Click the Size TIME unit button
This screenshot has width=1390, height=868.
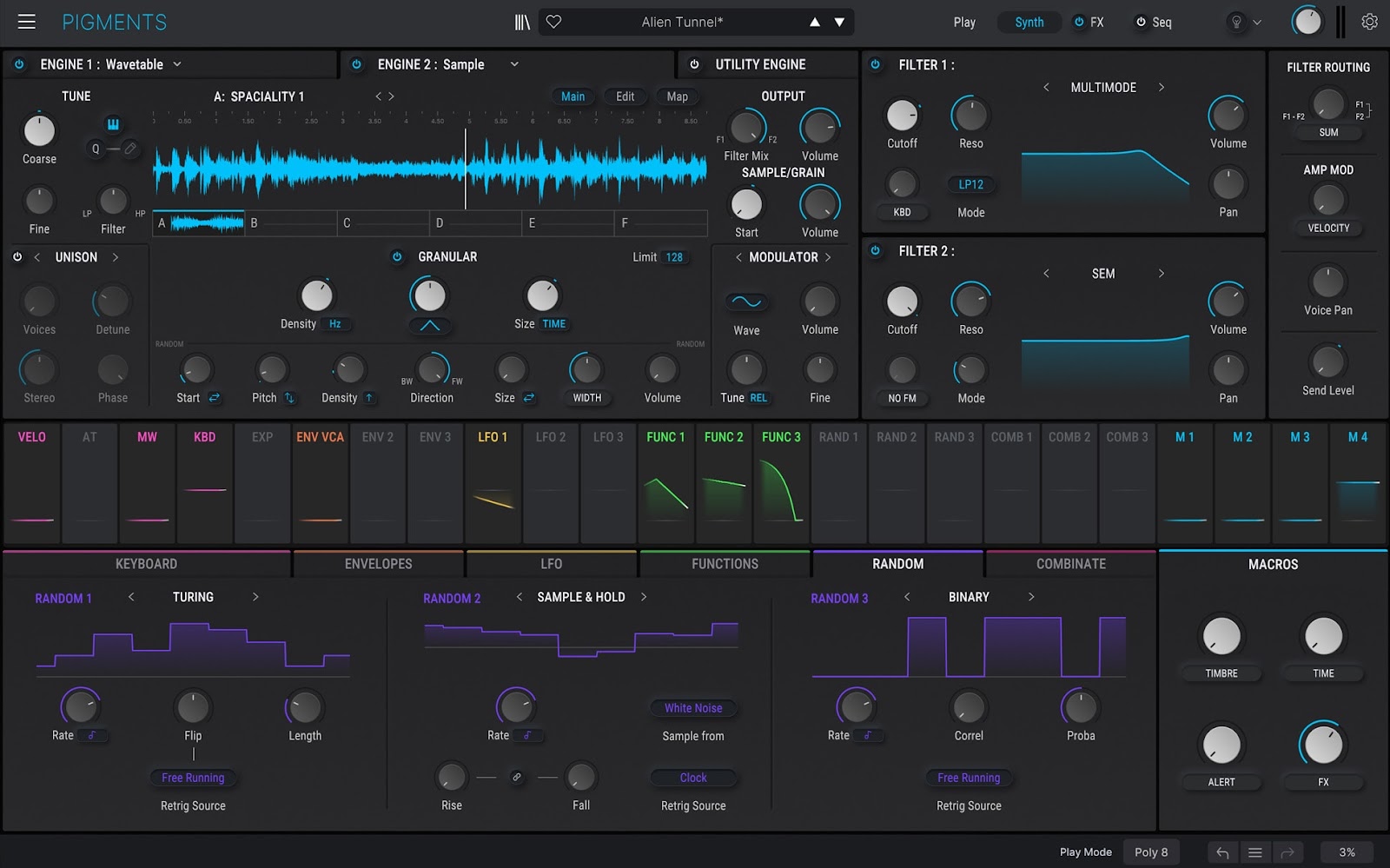554,324
